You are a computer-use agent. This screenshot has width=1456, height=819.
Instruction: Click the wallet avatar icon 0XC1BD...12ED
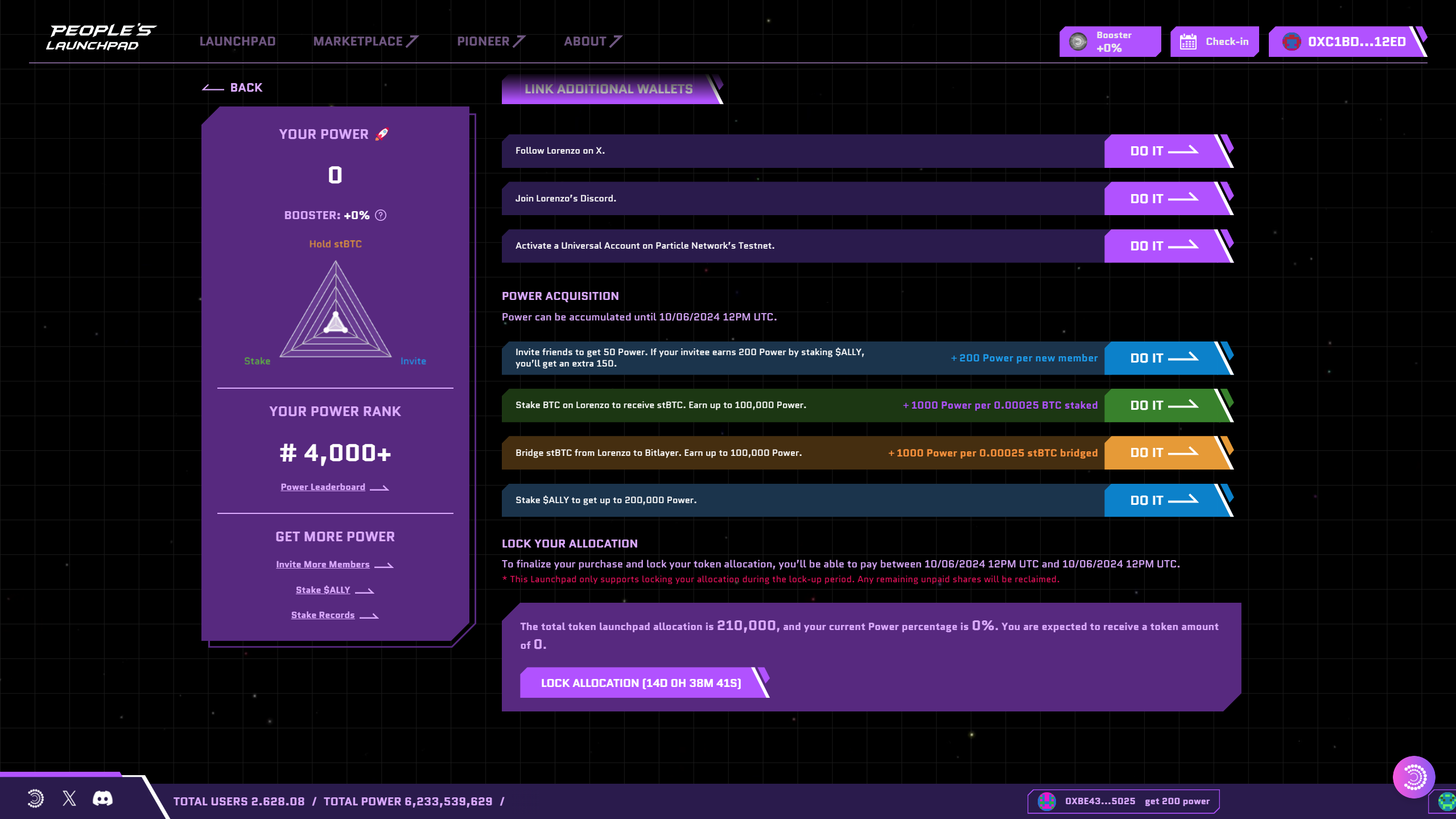click(x=1291, y=42)
